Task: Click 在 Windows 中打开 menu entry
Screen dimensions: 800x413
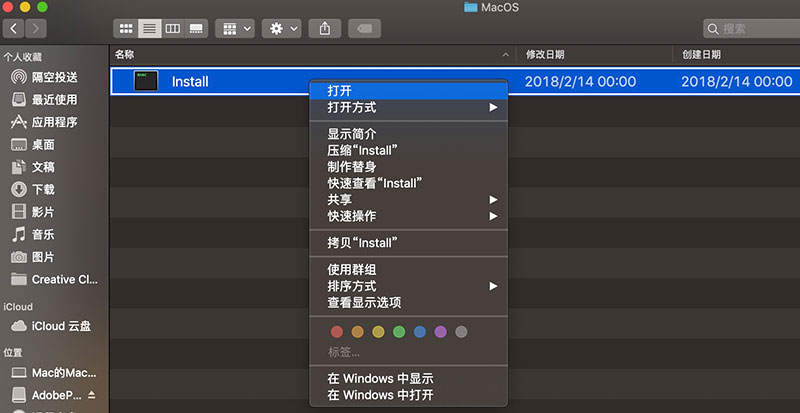Action: [x=379, y=395]
